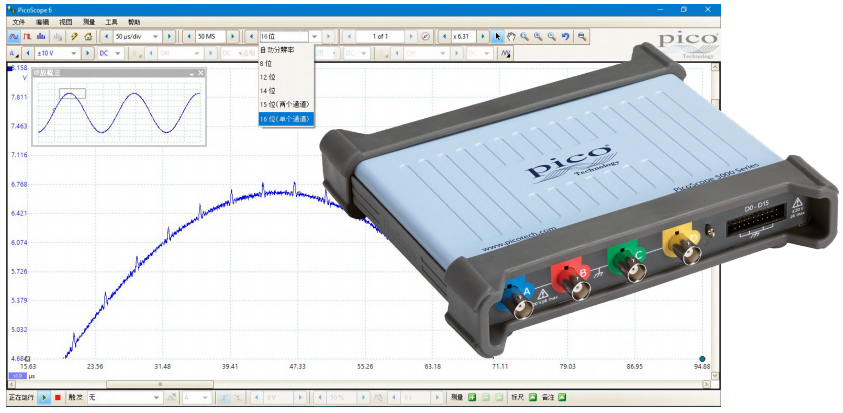Open the File menu (文件)
The width and height of the screenshot is (843, 413).
tap(19, 22)
